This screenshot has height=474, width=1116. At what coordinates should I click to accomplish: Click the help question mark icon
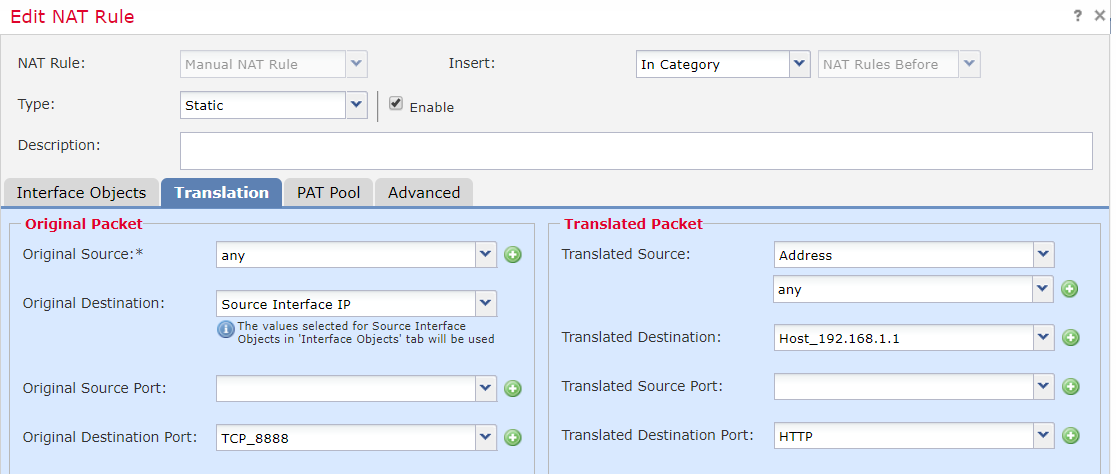(x=1078, y=16)
